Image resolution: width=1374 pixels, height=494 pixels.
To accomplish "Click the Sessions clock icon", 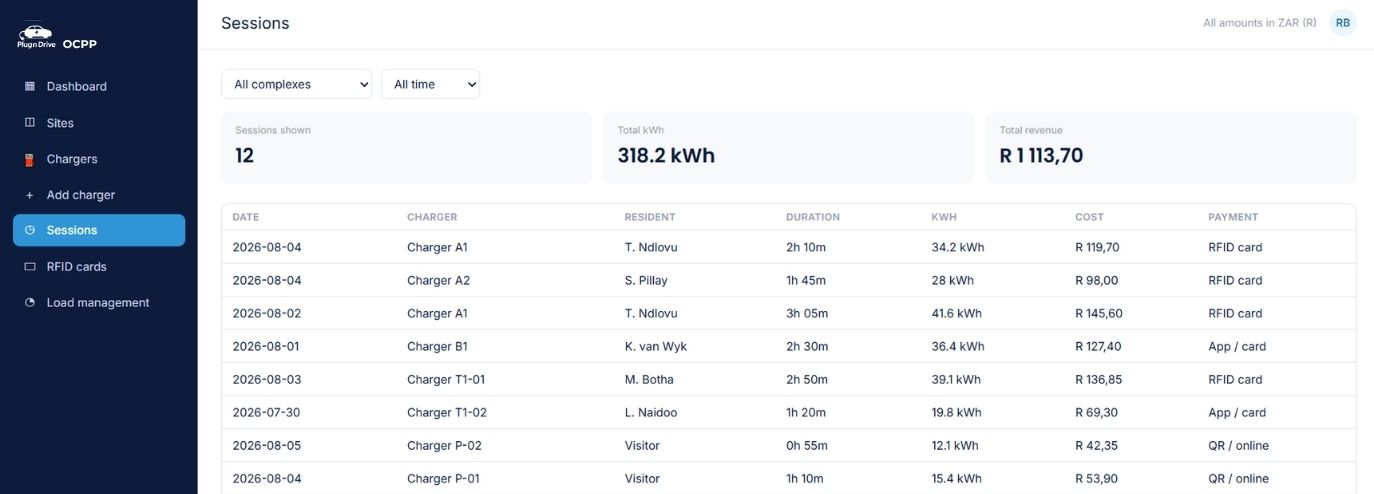I will pyautogui.click(x=30, y=230).
